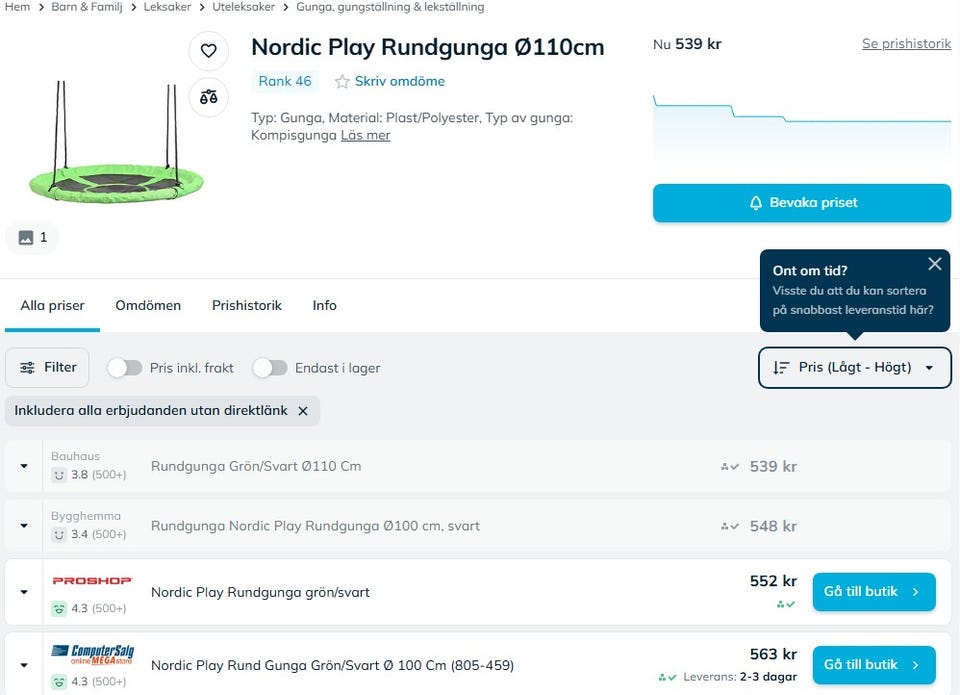Toggle 'Pris inkl. frakt' switch
The image size is (960, 695).
tap(125, 368)
